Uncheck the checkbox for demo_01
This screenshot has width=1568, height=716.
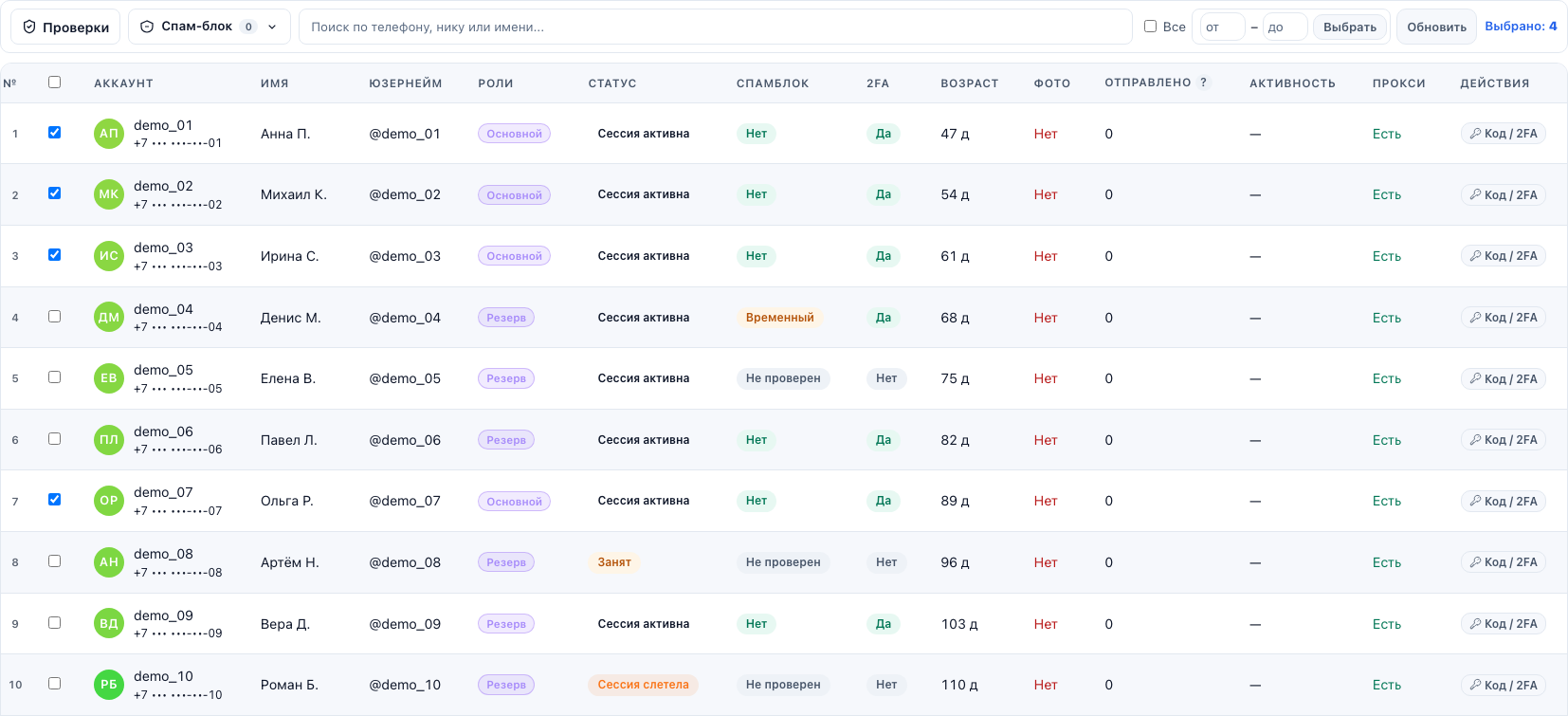pyautogui.click(x=54, y=132)
